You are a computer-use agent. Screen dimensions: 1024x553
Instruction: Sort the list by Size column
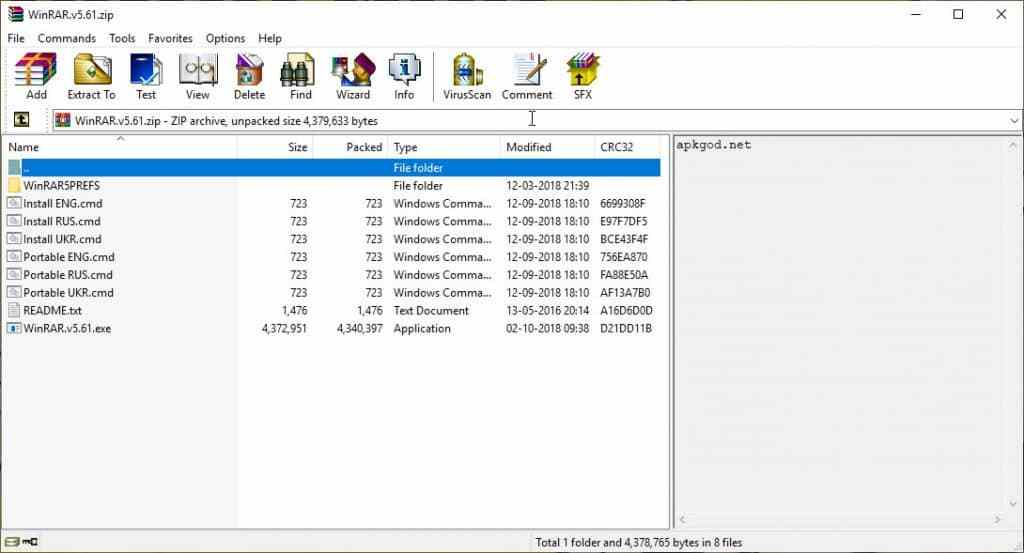coord(275,147)
